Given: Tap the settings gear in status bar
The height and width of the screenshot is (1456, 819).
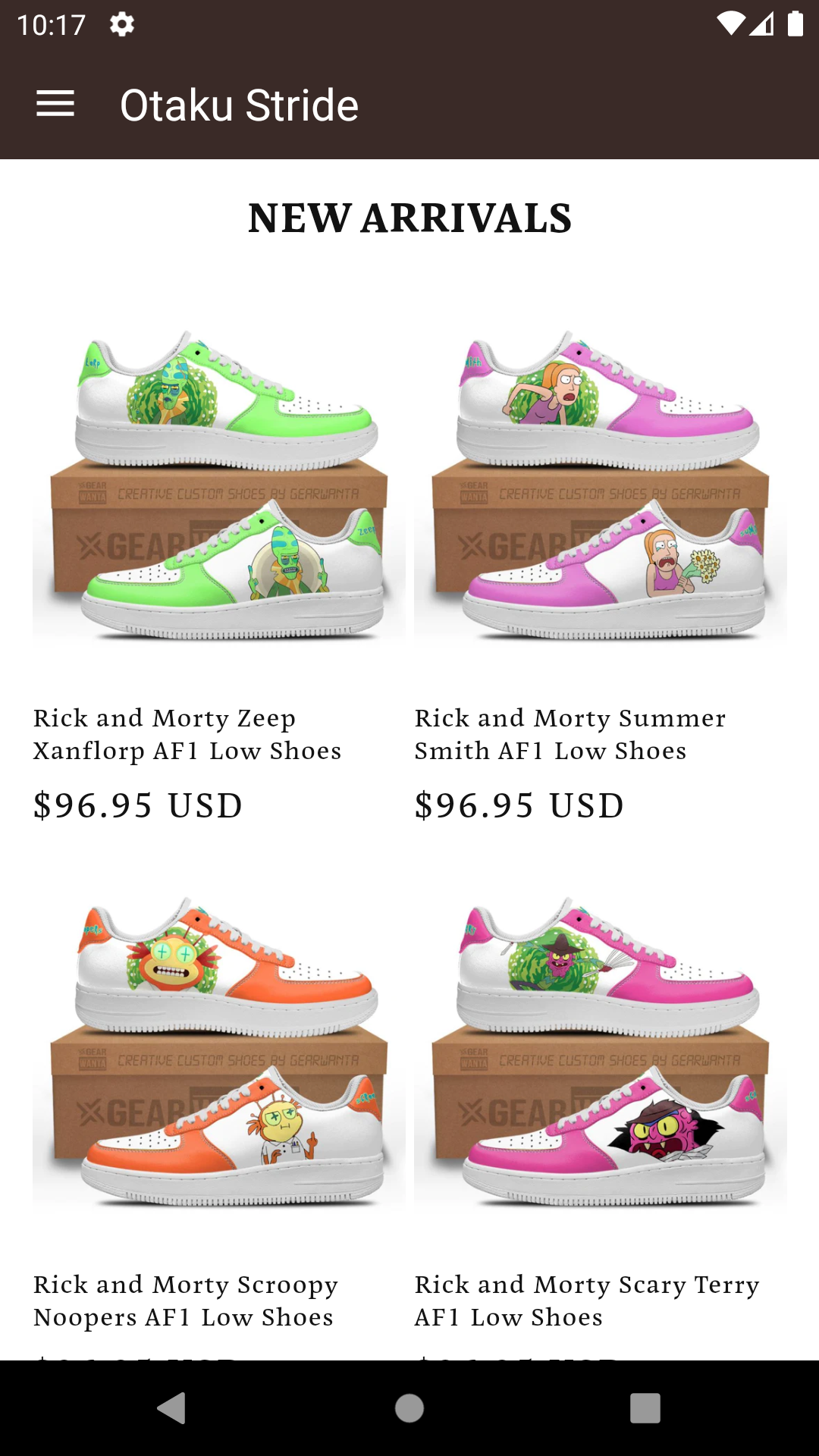Looking at the screenshot, I should coord(121,24).
